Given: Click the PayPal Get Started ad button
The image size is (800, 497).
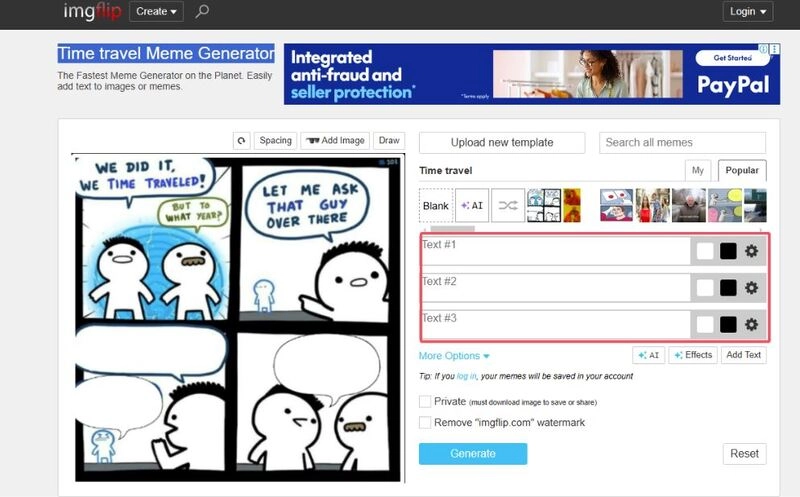Looking at the screenshot, I should (x=733, y=58).
